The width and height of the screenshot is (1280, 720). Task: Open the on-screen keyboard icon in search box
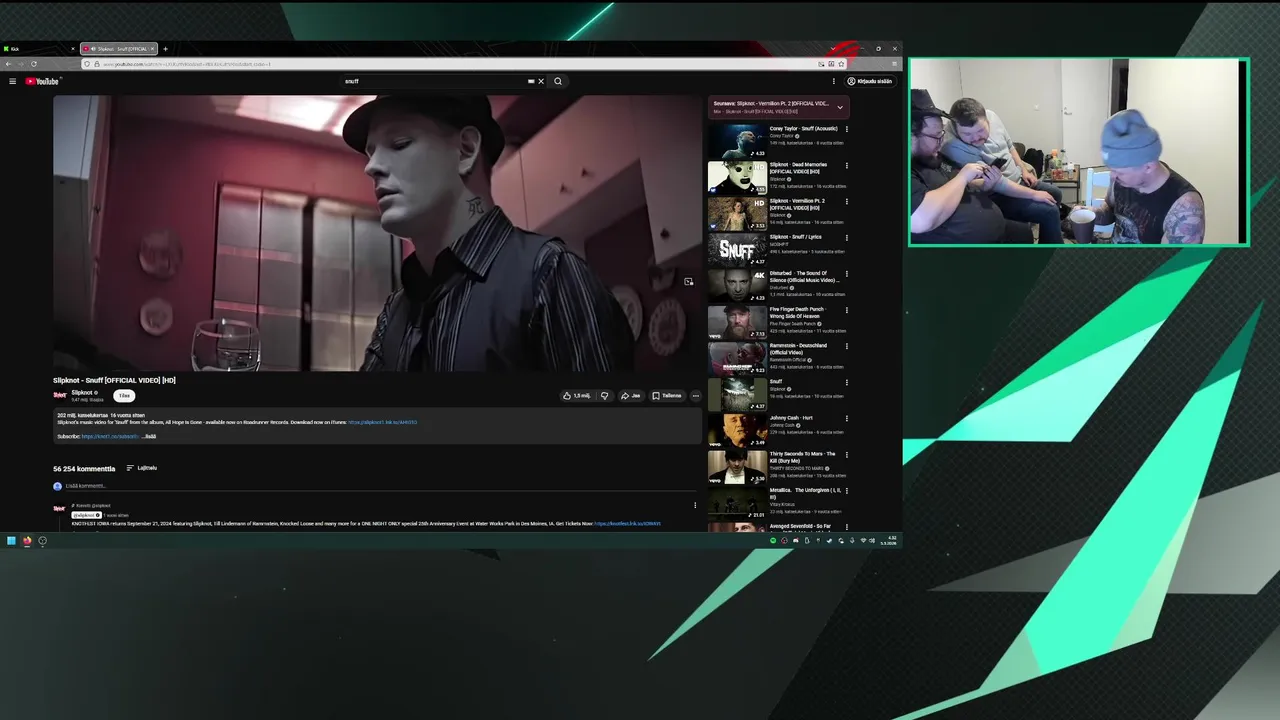531,81
